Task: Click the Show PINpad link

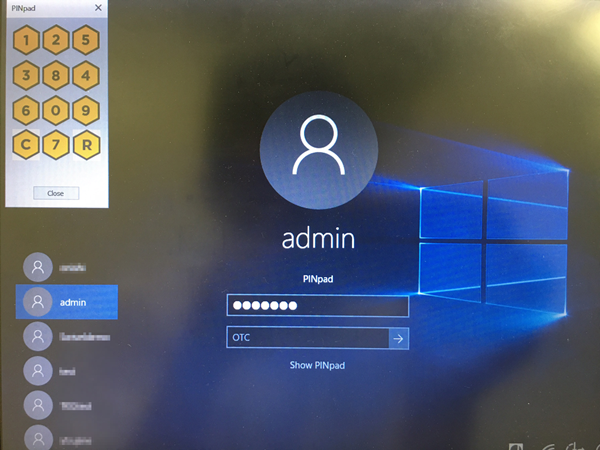Action: pyautogui.click(x=317, y=365)
